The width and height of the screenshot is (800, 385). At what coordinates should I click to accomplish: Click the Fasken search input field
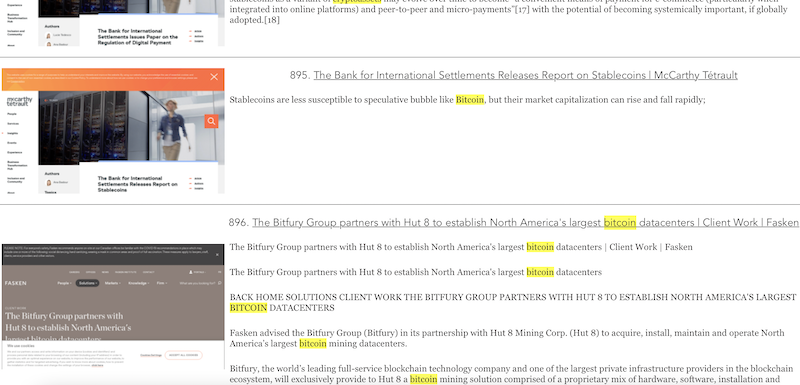click(x=197, y=283)
